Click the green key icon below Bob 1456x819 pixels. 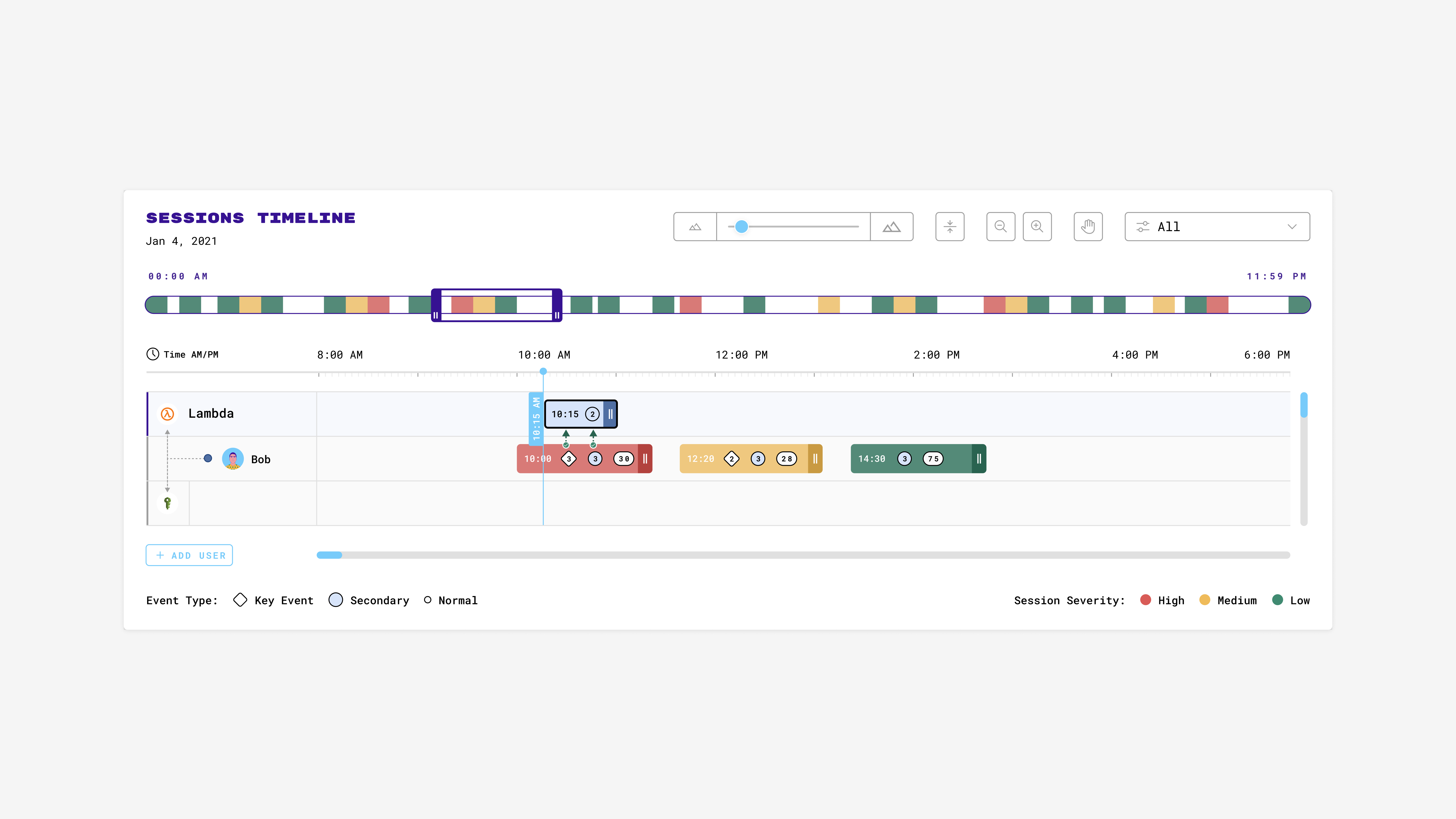tap(167, 503)
